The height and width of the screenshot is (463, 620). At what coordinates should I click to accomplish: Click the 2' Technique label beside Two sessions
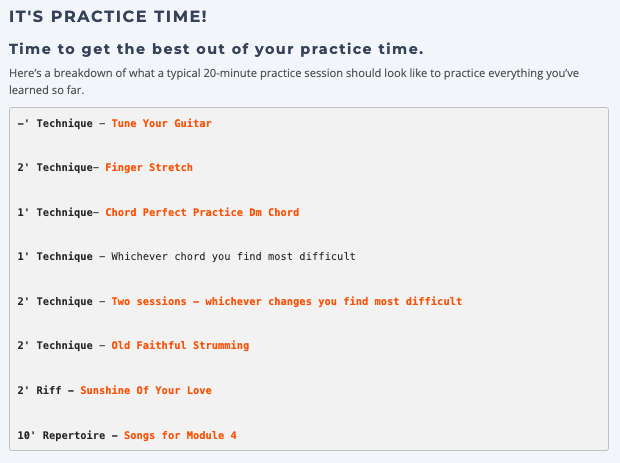(x=55, y=301)
